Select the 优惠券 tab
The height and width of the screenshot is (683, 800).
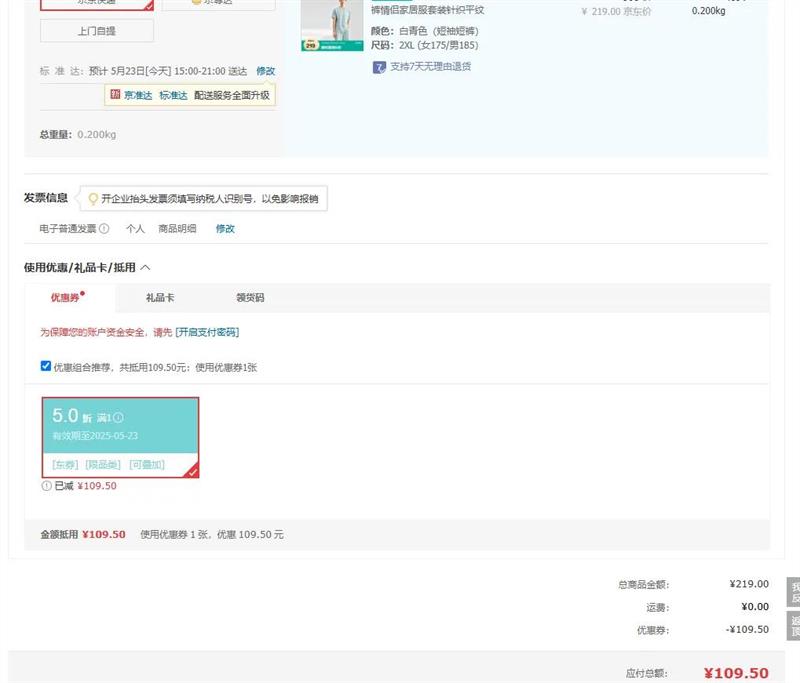[x=66, y=298]
